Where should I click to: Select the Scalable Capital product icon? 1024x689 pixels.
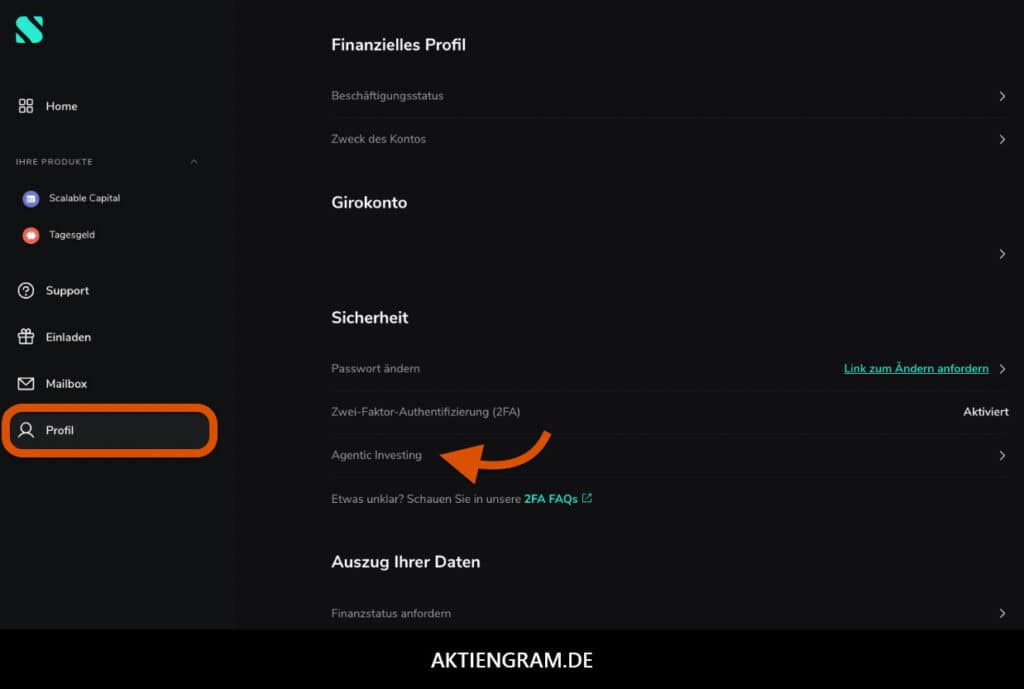31,199
